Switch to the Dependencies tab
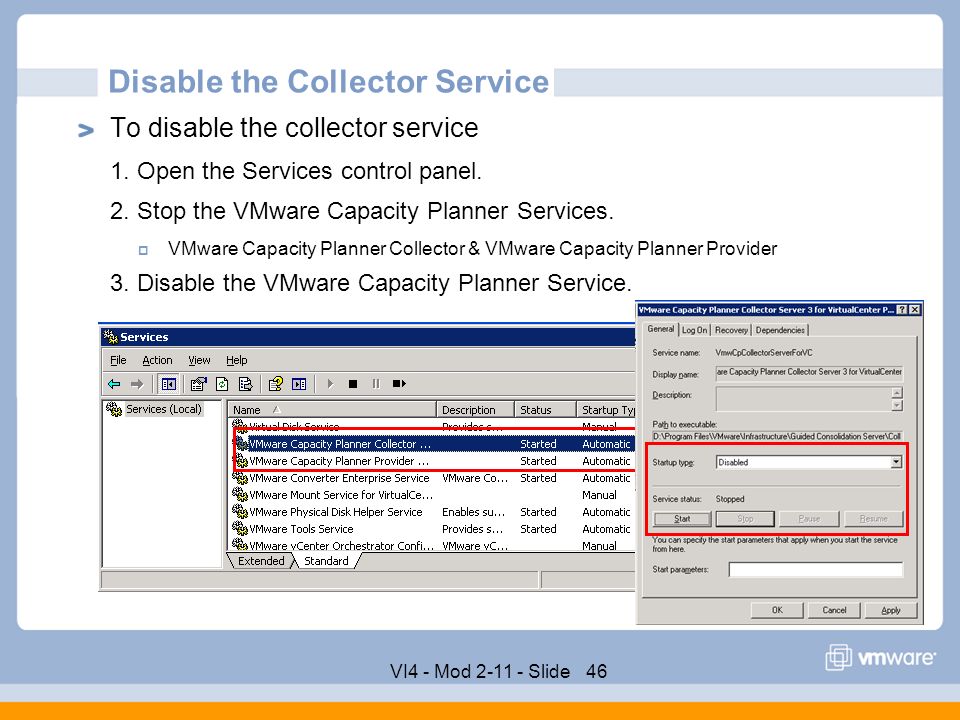The width and height of the screenshot is (960, 720). (780, 330)
